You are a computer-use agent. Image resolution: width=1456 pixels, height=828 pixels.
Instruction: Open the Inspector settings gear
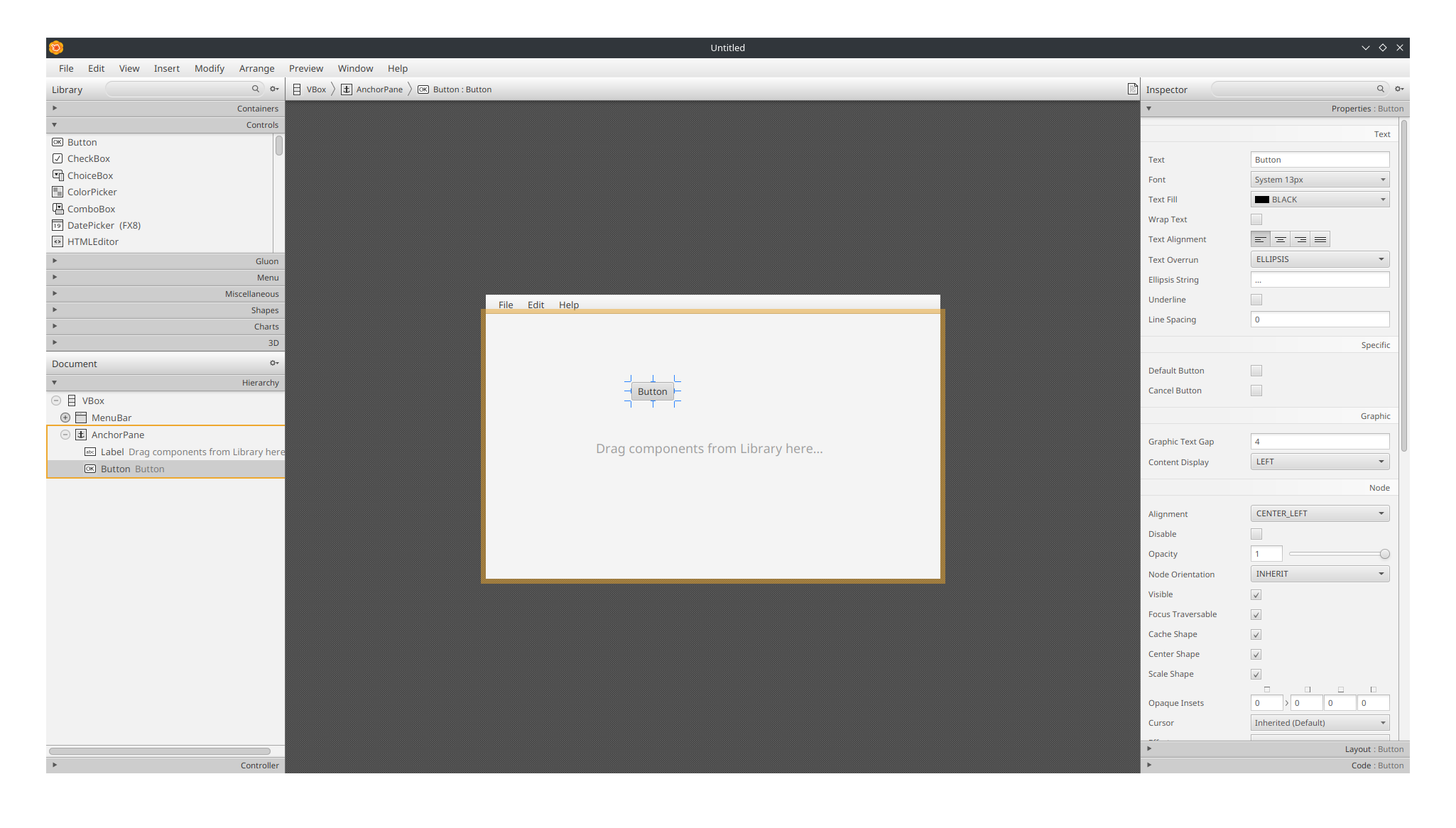(x=1398, y=89)
